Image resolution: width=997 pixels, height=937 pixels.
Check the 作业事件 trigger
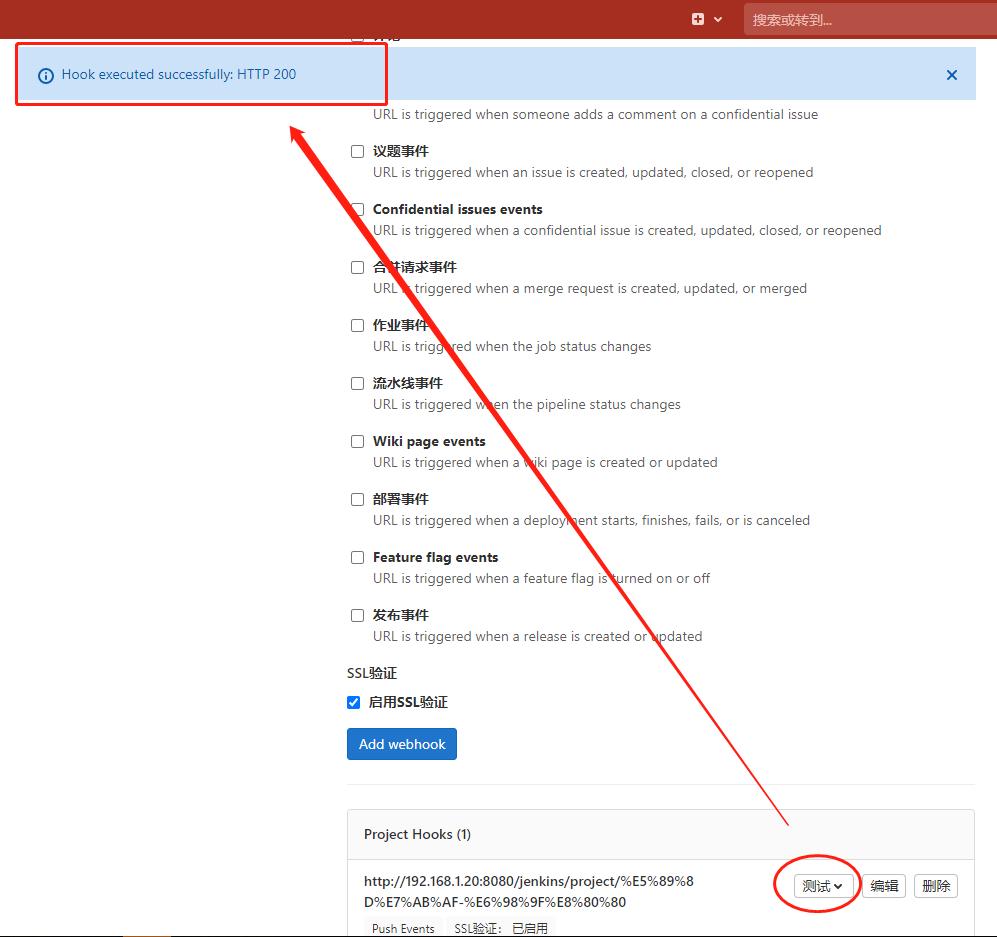[x=357, y=325]
